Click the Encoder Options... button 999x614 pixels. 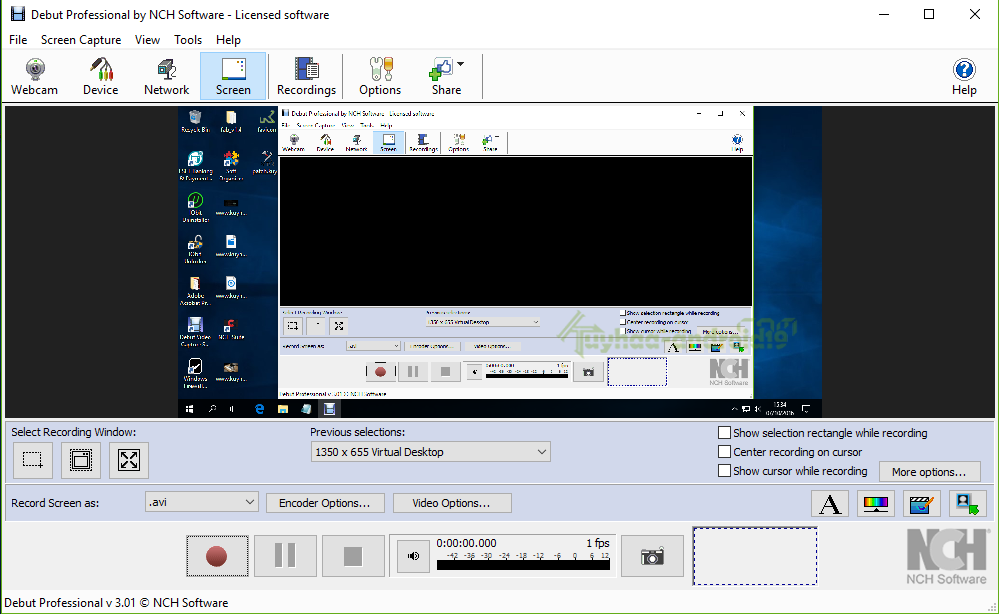(325, 503)
